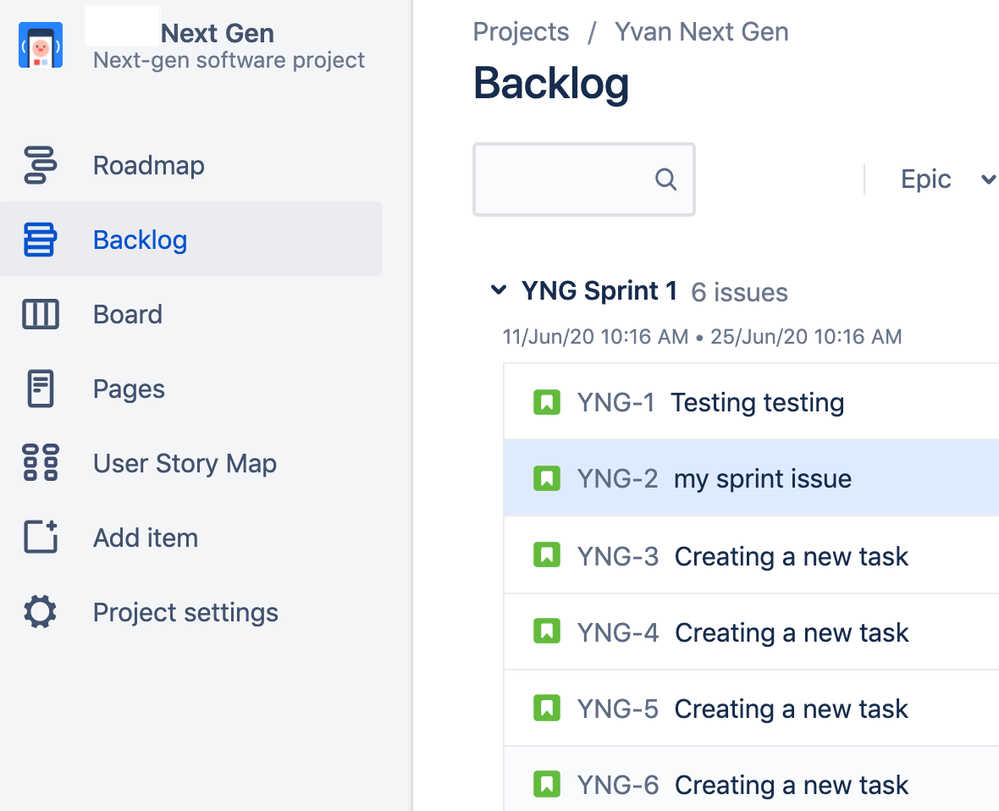The width and height of the screenshot is (999, 811).
Task: Select the Backlog stacked-lines icon
Action: click(x=40, y=240)
